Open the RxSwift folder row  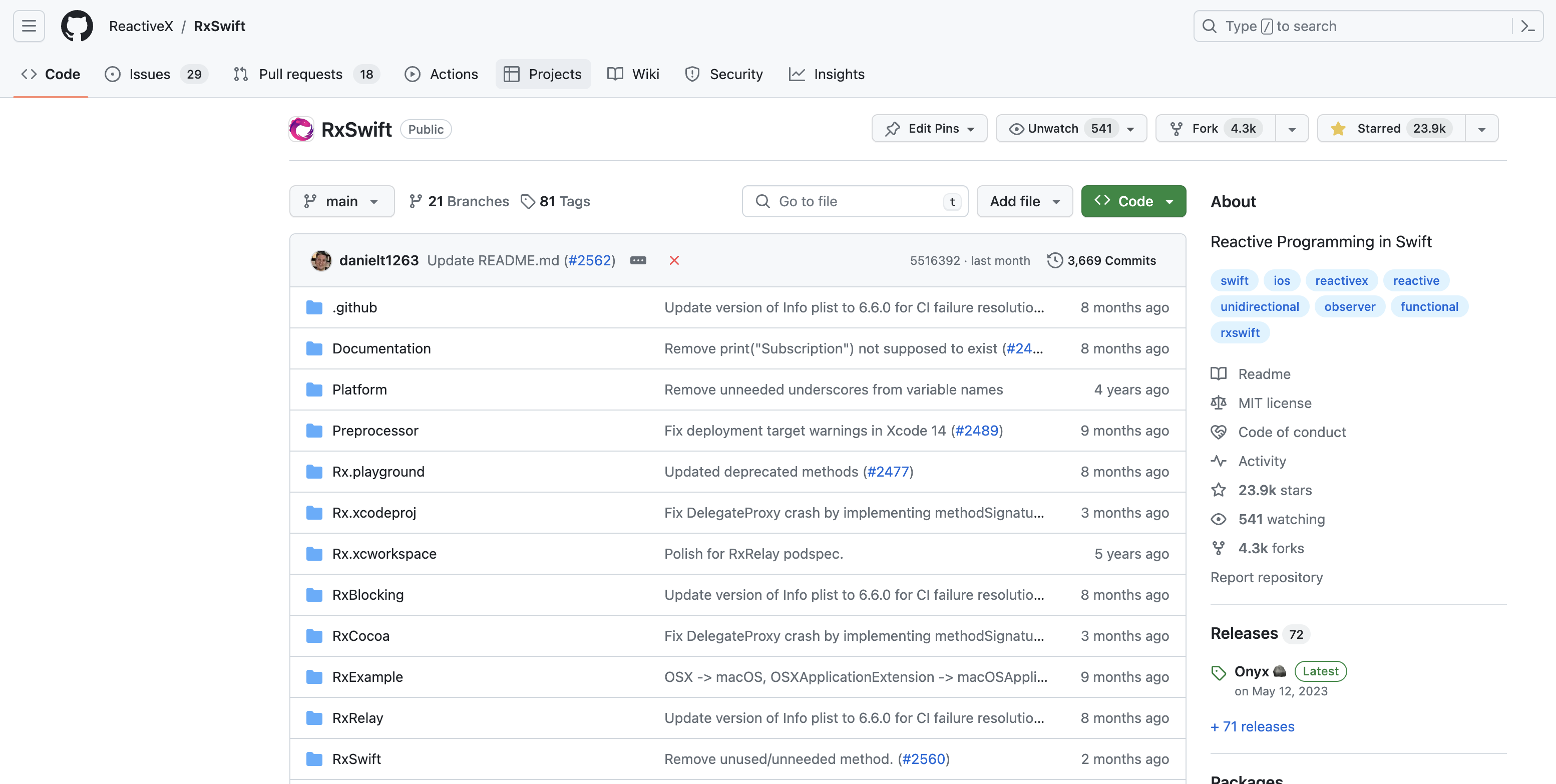pyautogui.click(x=737, y=759)
